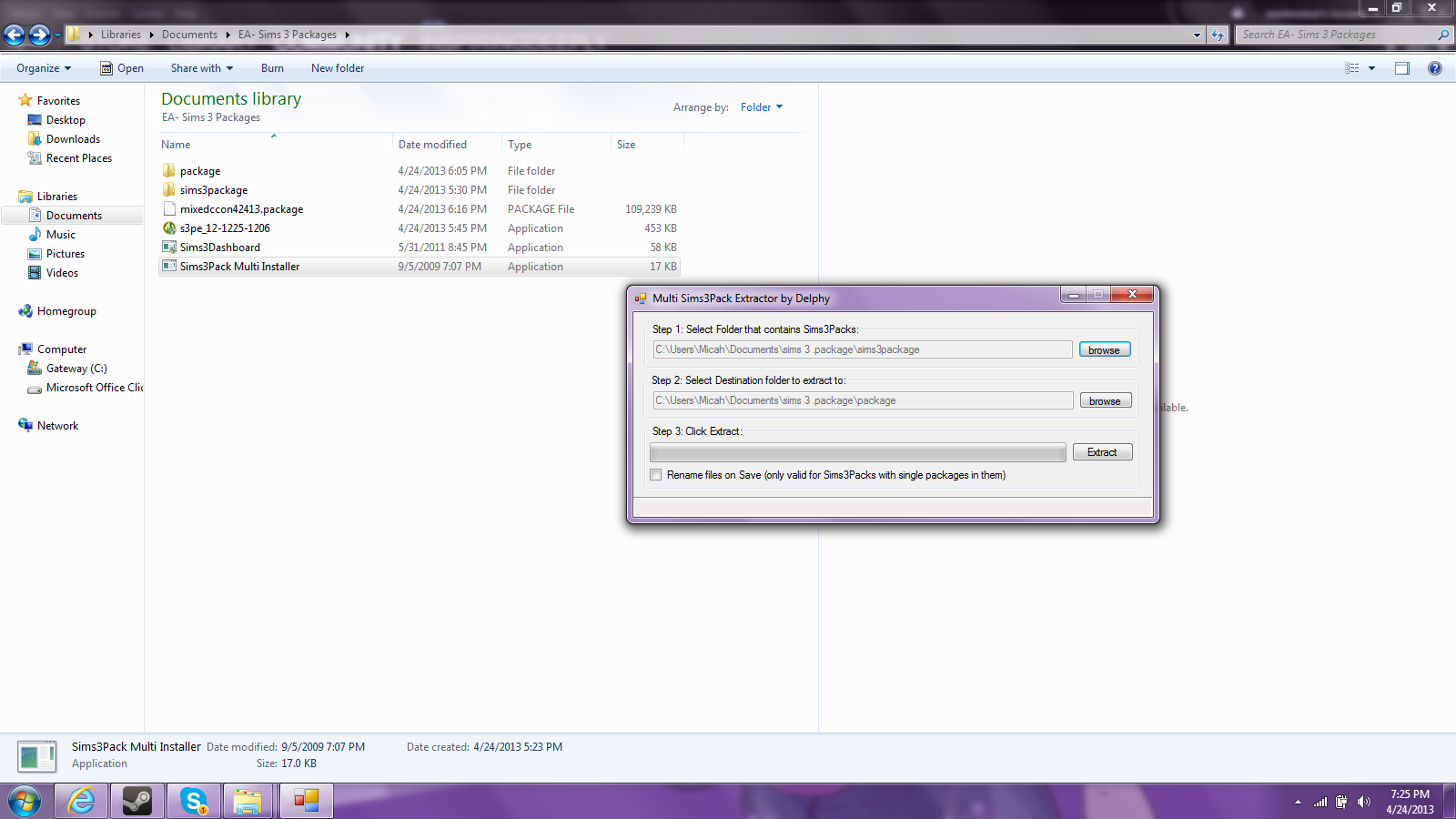Change view using the views icon
1456x819 pixels.
tap(1352, 68)
